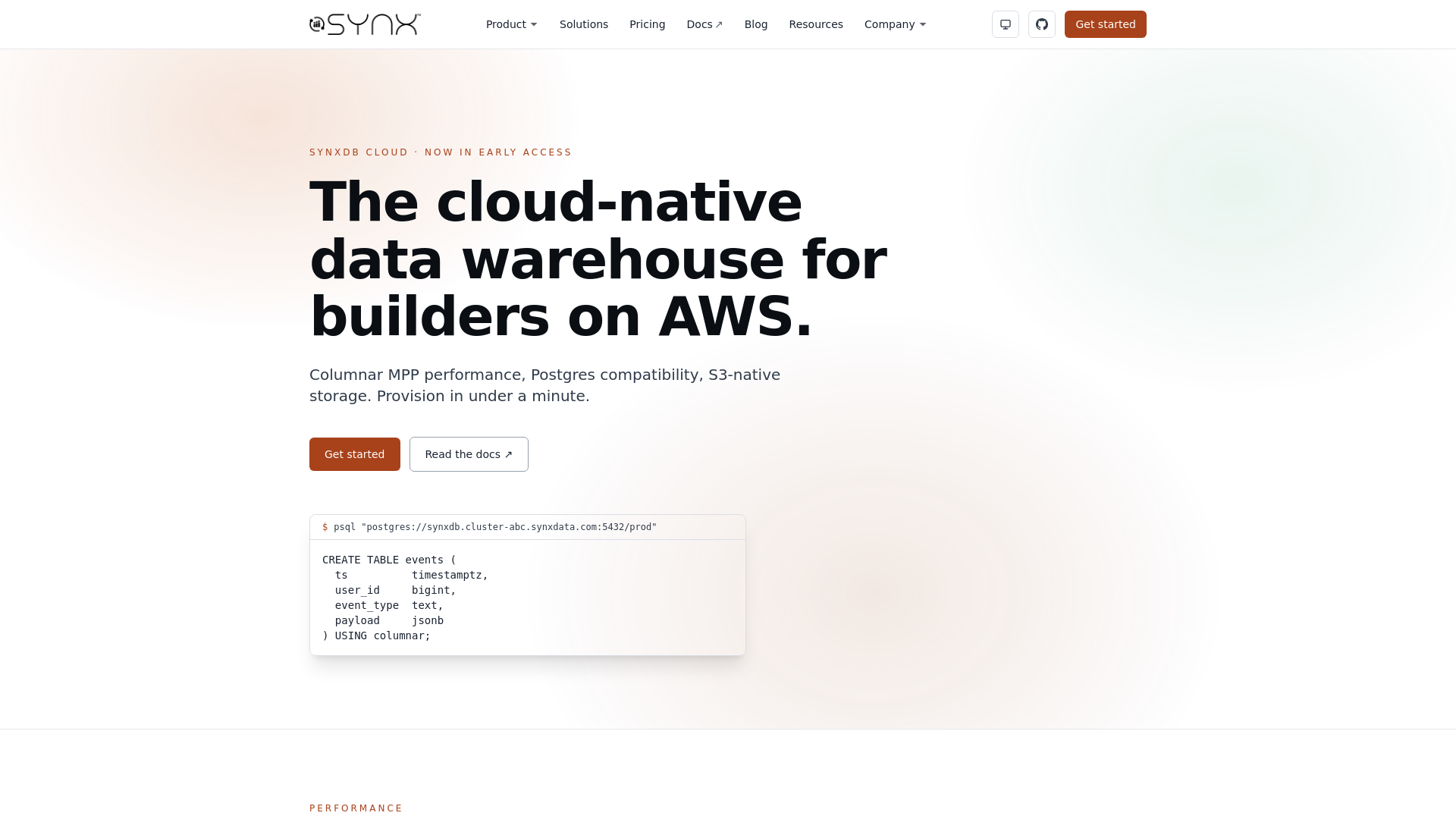The height and width of the screenshot is (819, 1456).
Task: Click the "payload jsonb" code line
Action: 389,620
